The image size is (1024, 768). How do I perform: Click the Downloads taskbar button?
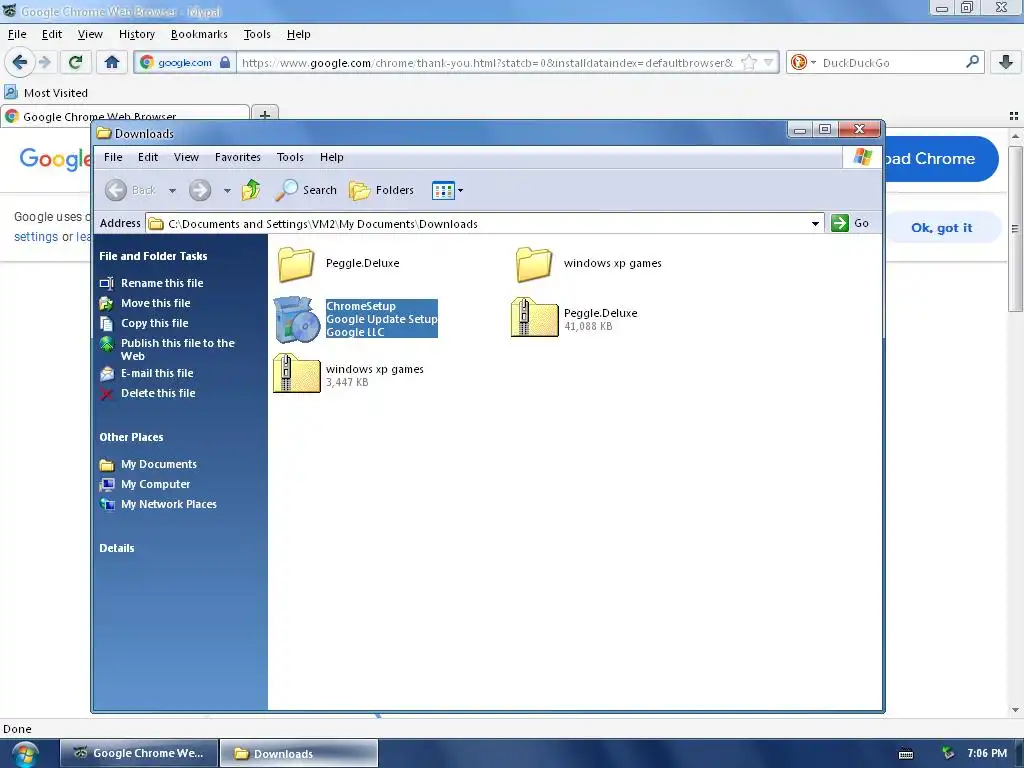coord(298,753)
